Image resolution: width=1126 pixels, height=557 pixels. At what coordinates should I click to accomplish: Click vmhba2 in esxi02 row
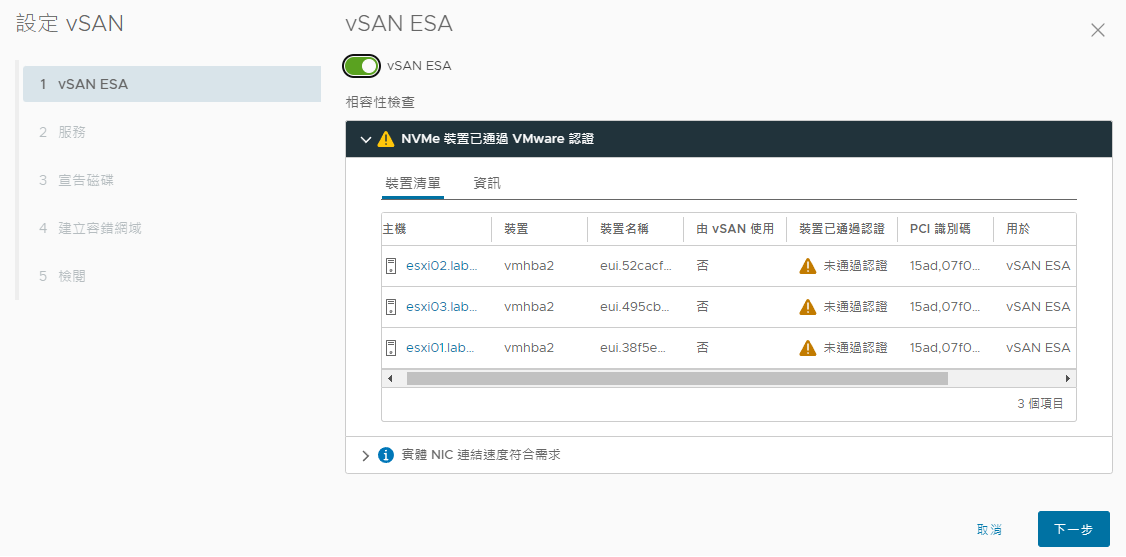(x=529, y=266)
